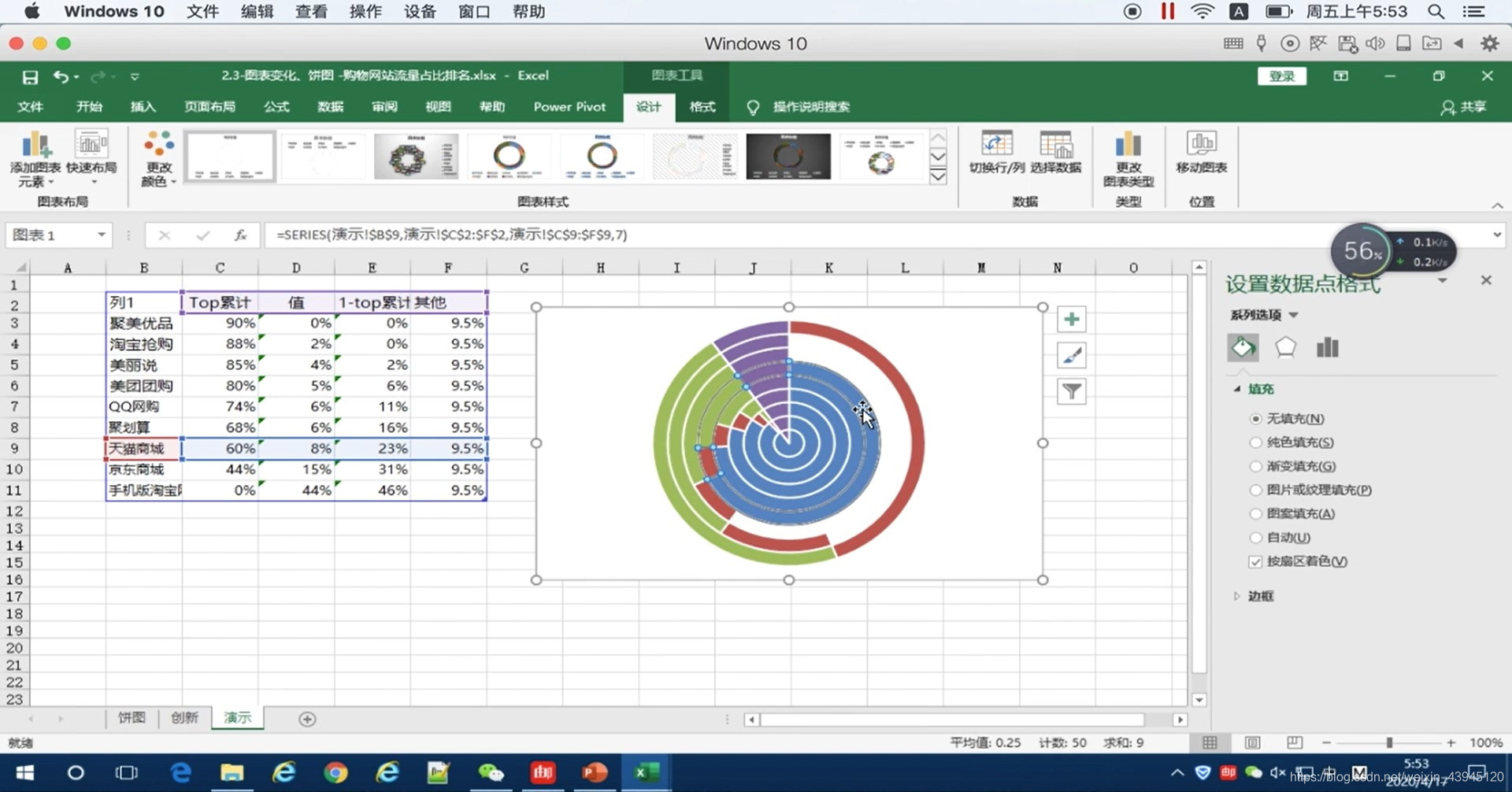1512x792 pixels.
Task: Open the Power Pivot ribbon tab
Action: (569, 106)
